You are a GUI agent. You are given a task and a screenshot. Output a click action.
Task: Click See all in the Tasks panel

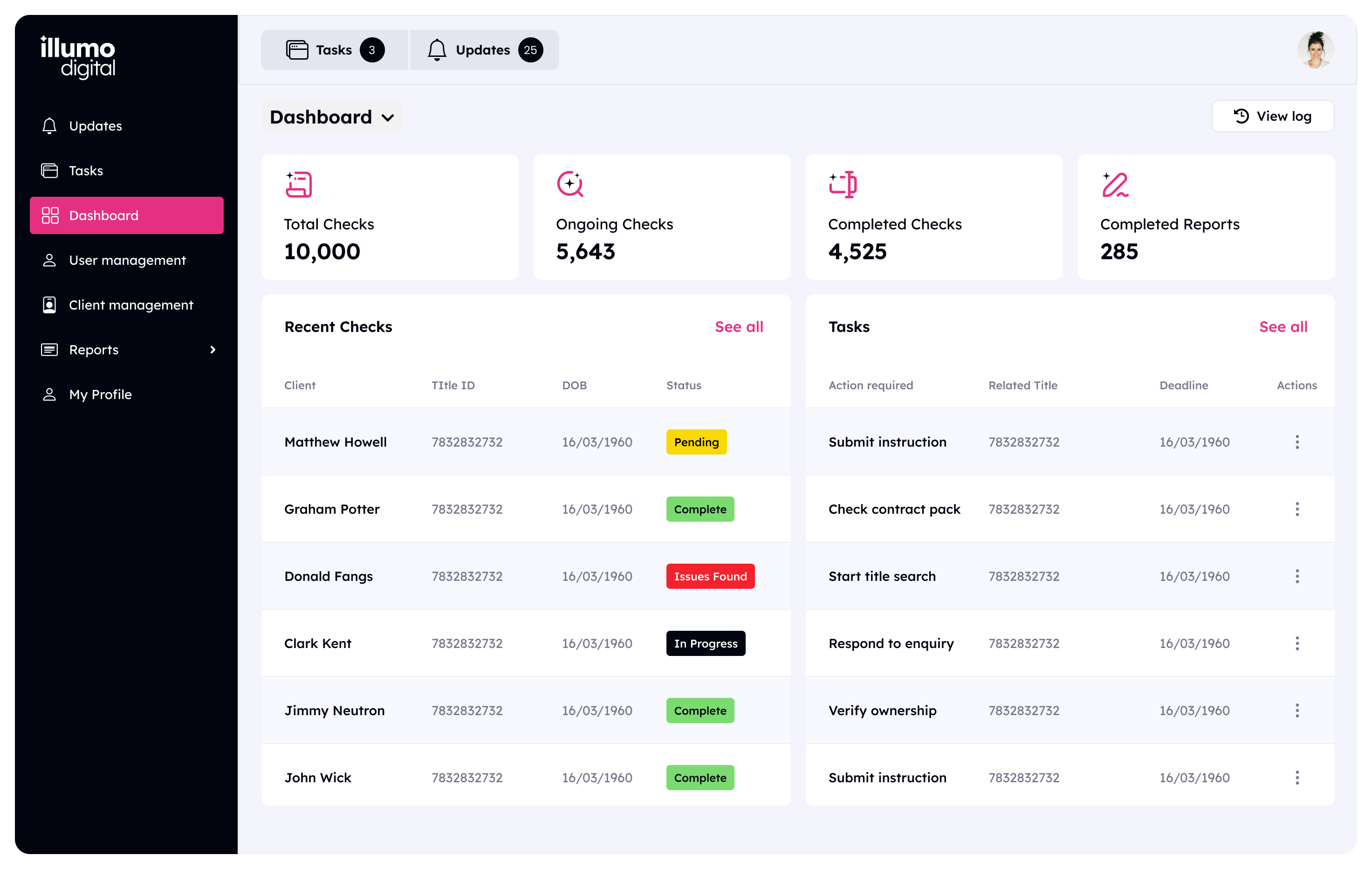1283,326
